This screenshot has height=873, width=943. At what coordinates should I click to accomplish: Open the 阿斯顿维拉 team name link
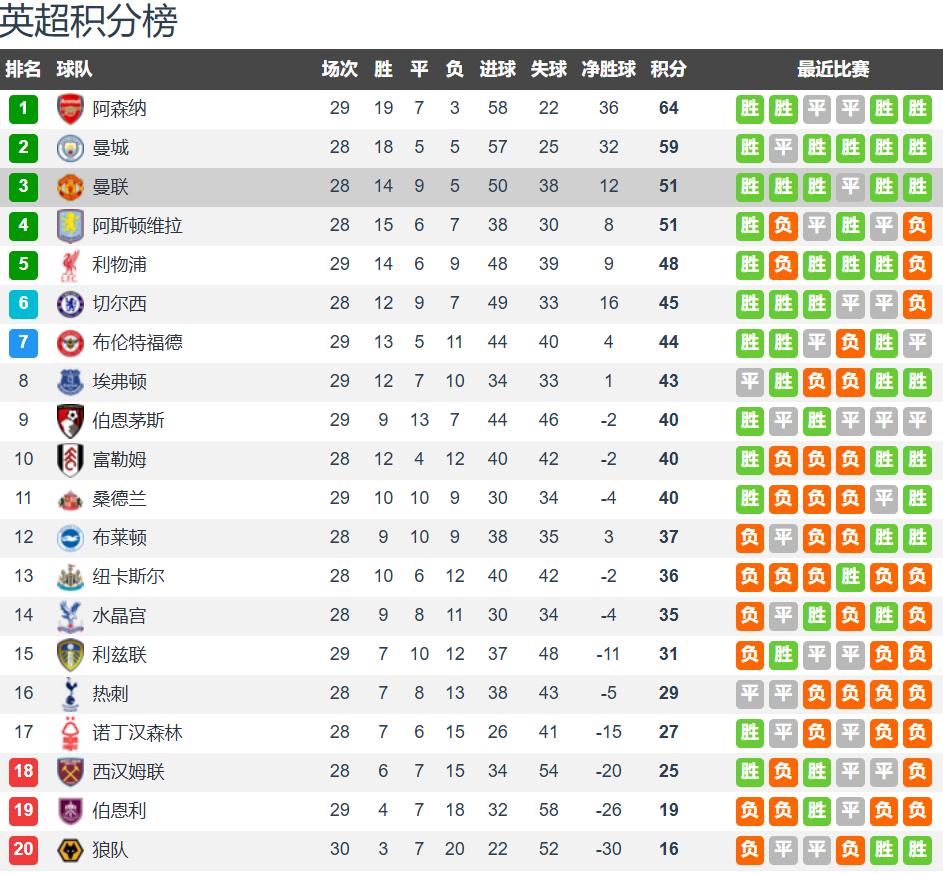click(137, 225)
